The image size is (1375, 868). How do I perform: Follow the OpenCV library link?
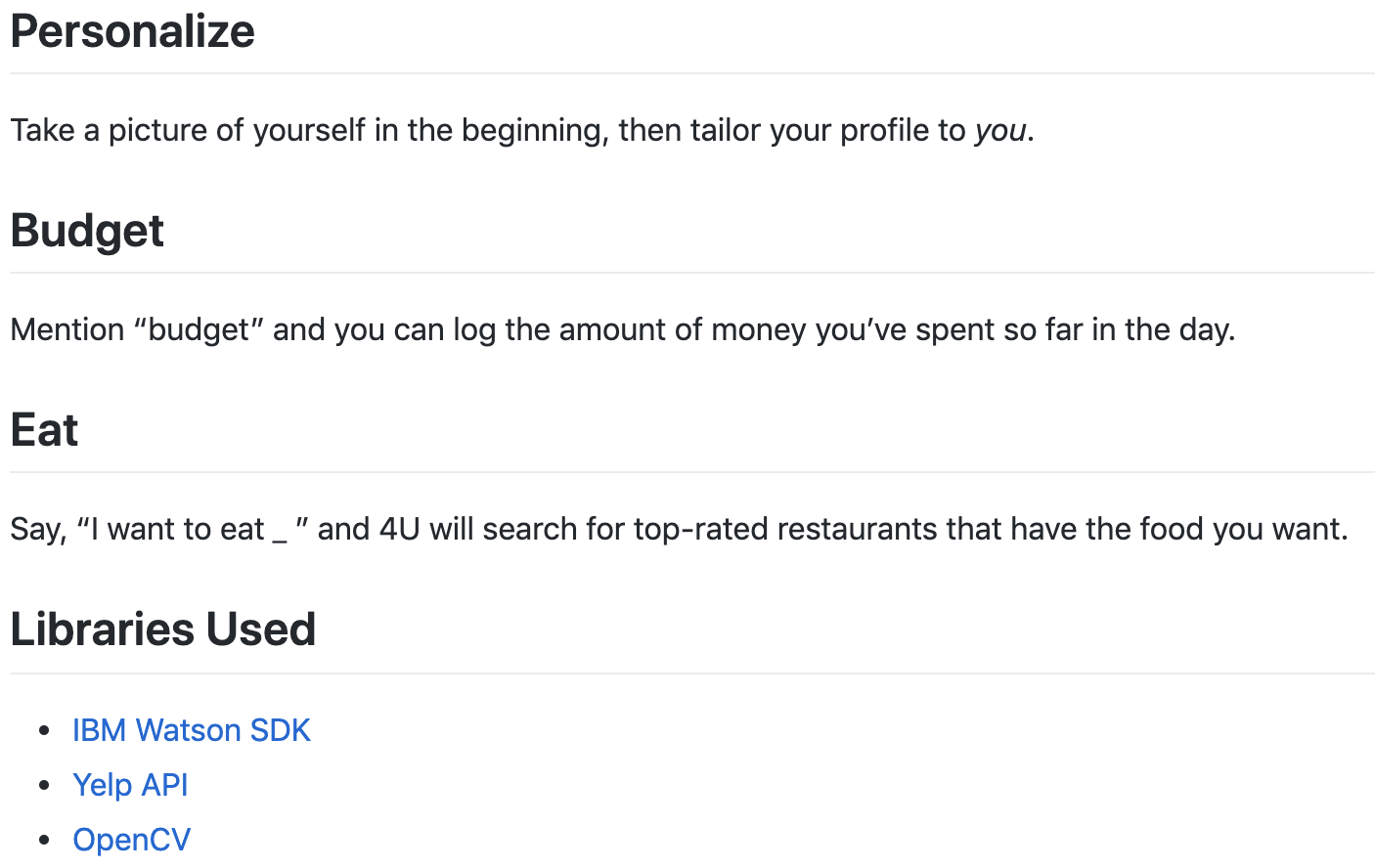coord(131,840)
